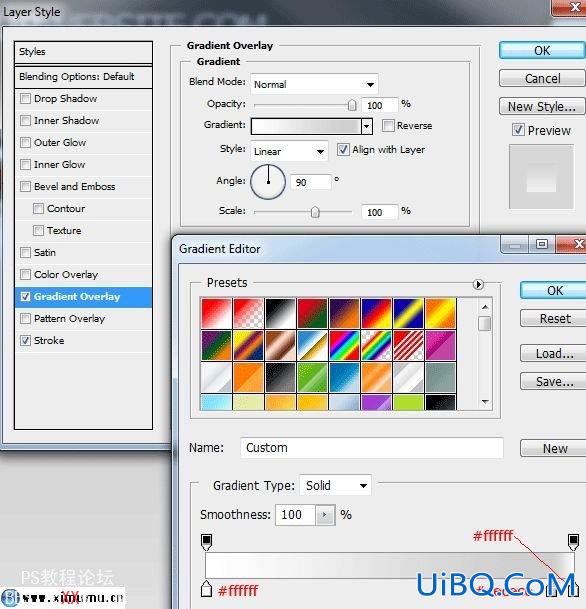Select Styles at the list top
This screenshot has width=586, height=609.
(83, 52)
